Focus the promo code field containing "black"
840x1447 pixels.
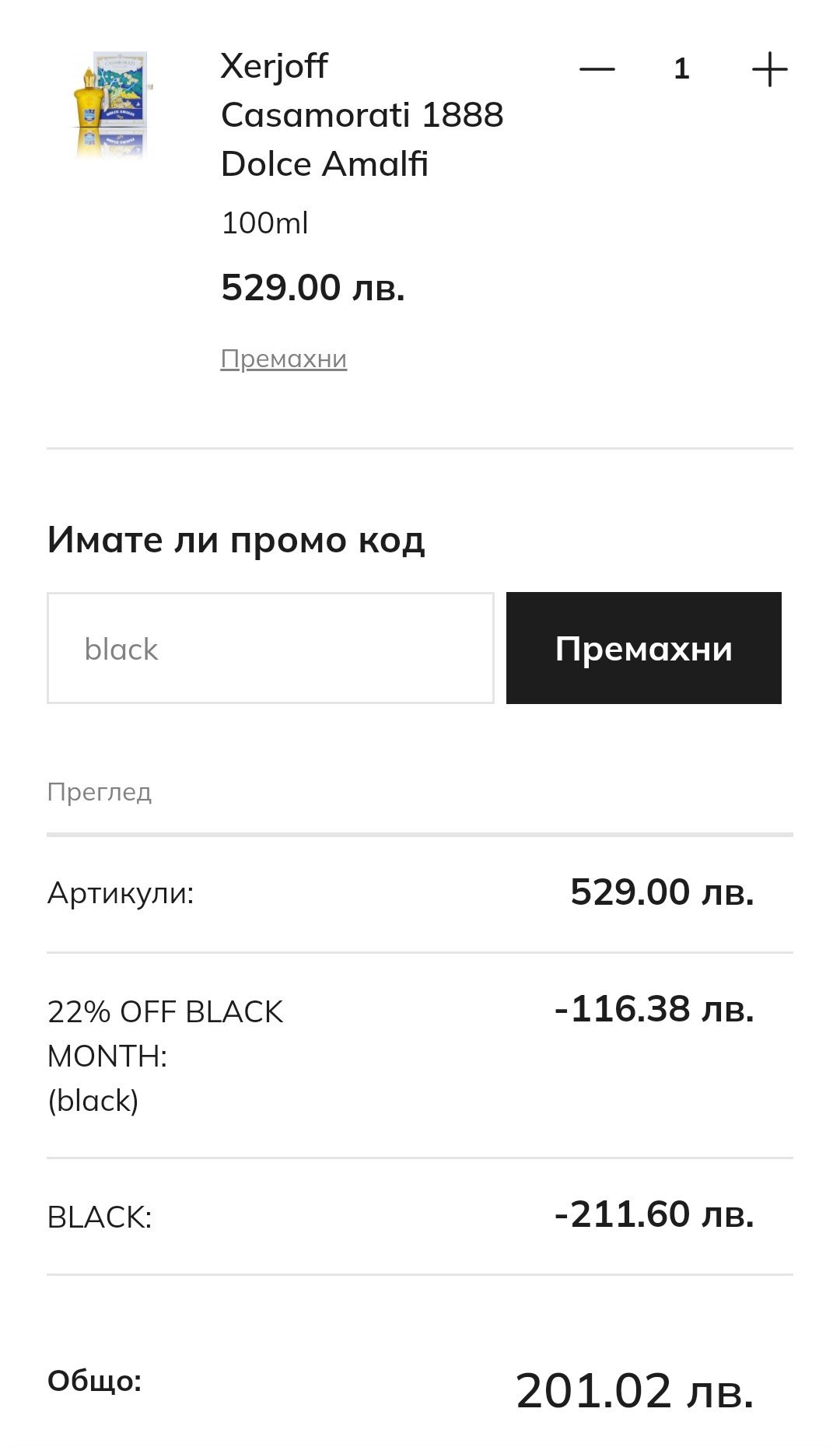coord(270,648)
